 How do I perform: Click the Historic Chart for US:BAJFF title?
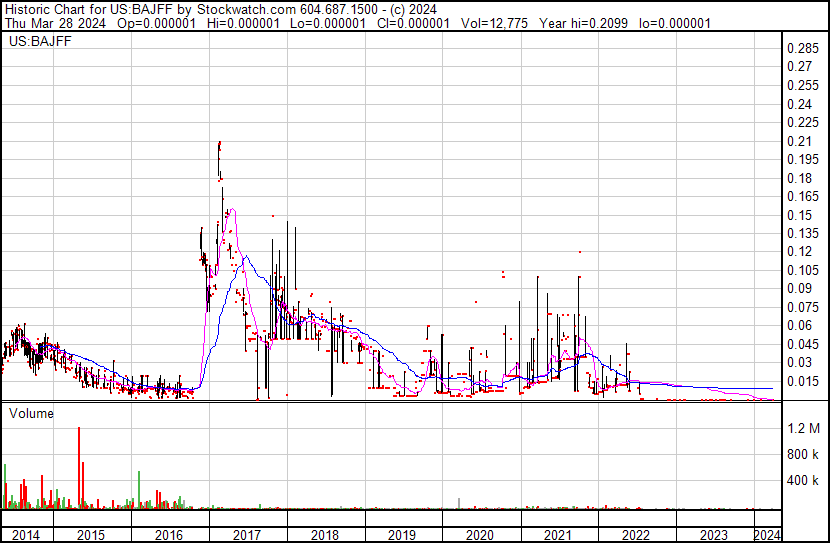click(x=88, y=10)
